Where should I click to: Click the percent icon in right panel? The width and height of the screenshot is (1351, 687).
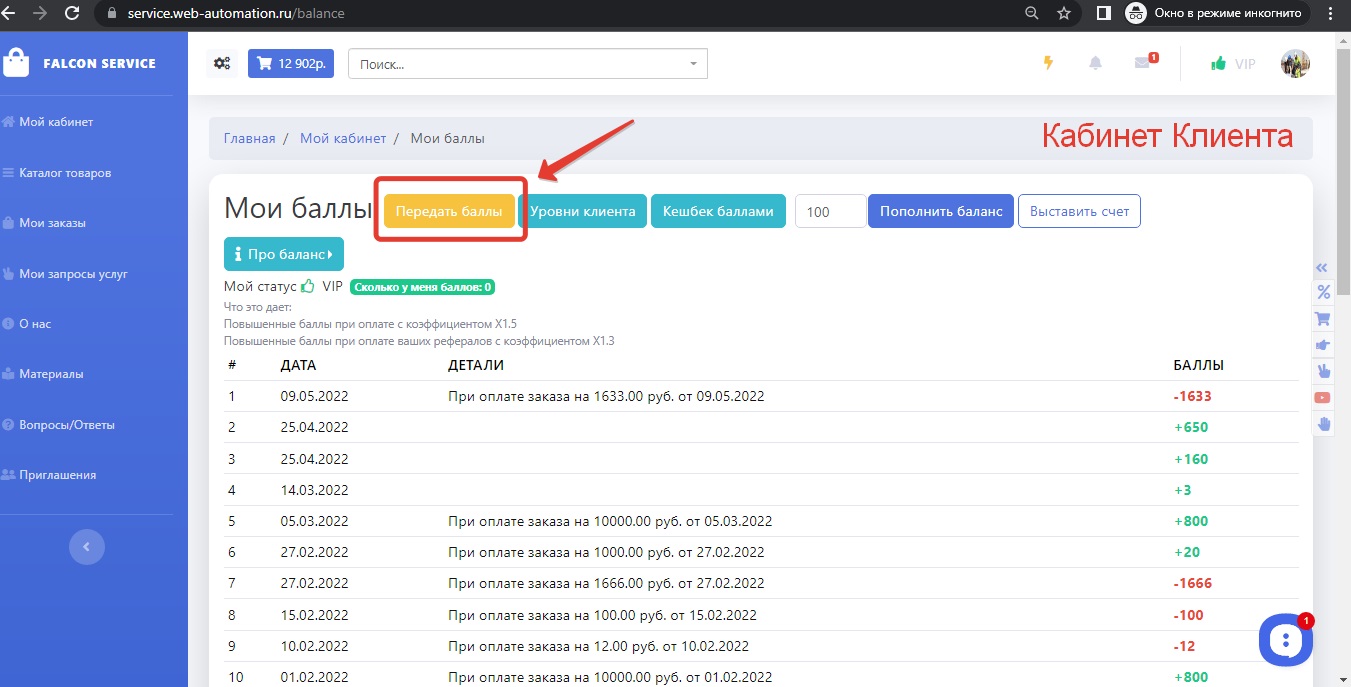click(1323, 292)
